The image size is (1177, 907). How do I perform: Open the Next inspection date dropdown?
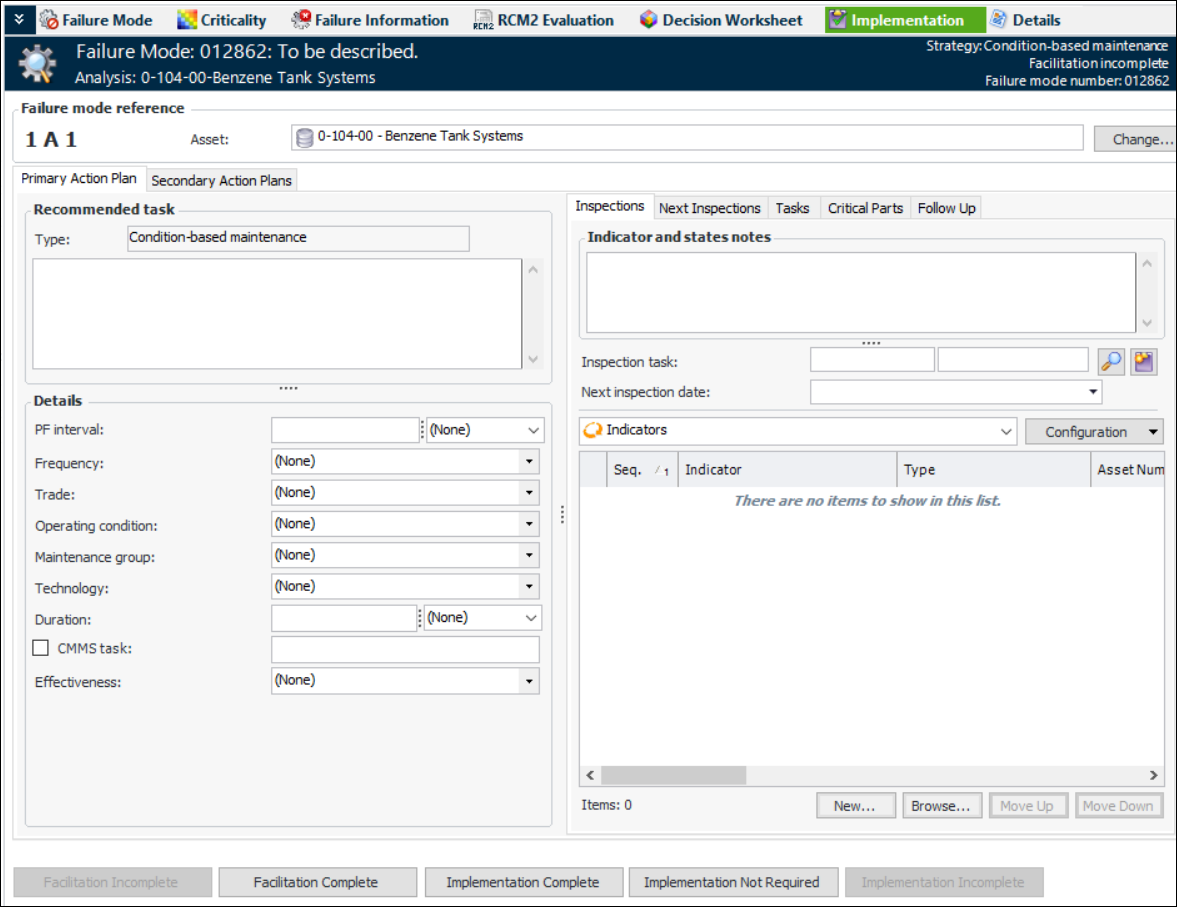[1092, 392]
